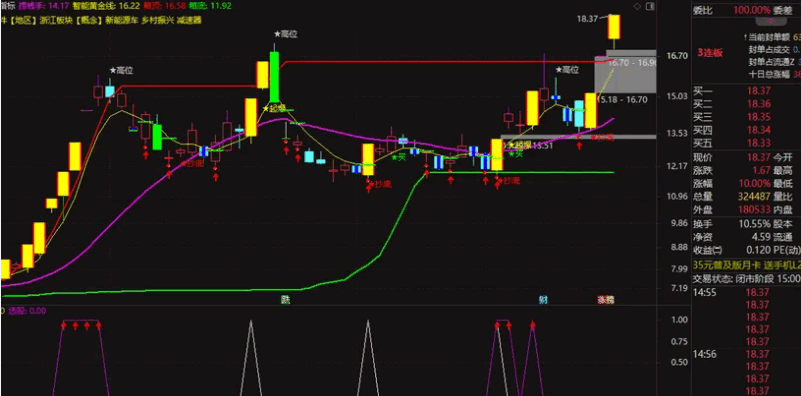Open the yellow 35元 promo banner
The width and height of the screenshot is (801, 396).
point(746,265)
